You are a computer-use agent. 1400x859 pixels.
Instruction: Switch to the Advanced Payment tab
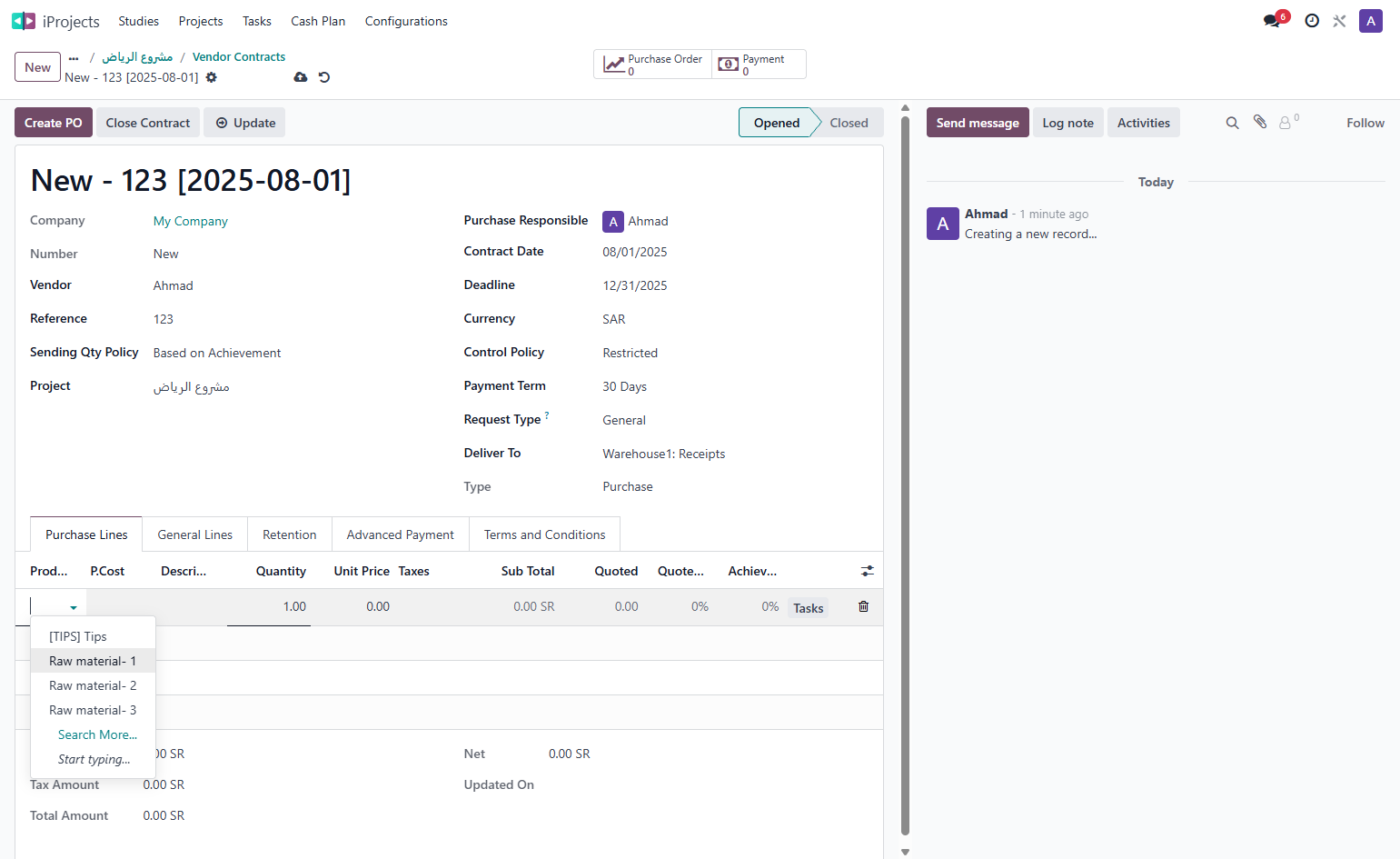pos(401,534)
